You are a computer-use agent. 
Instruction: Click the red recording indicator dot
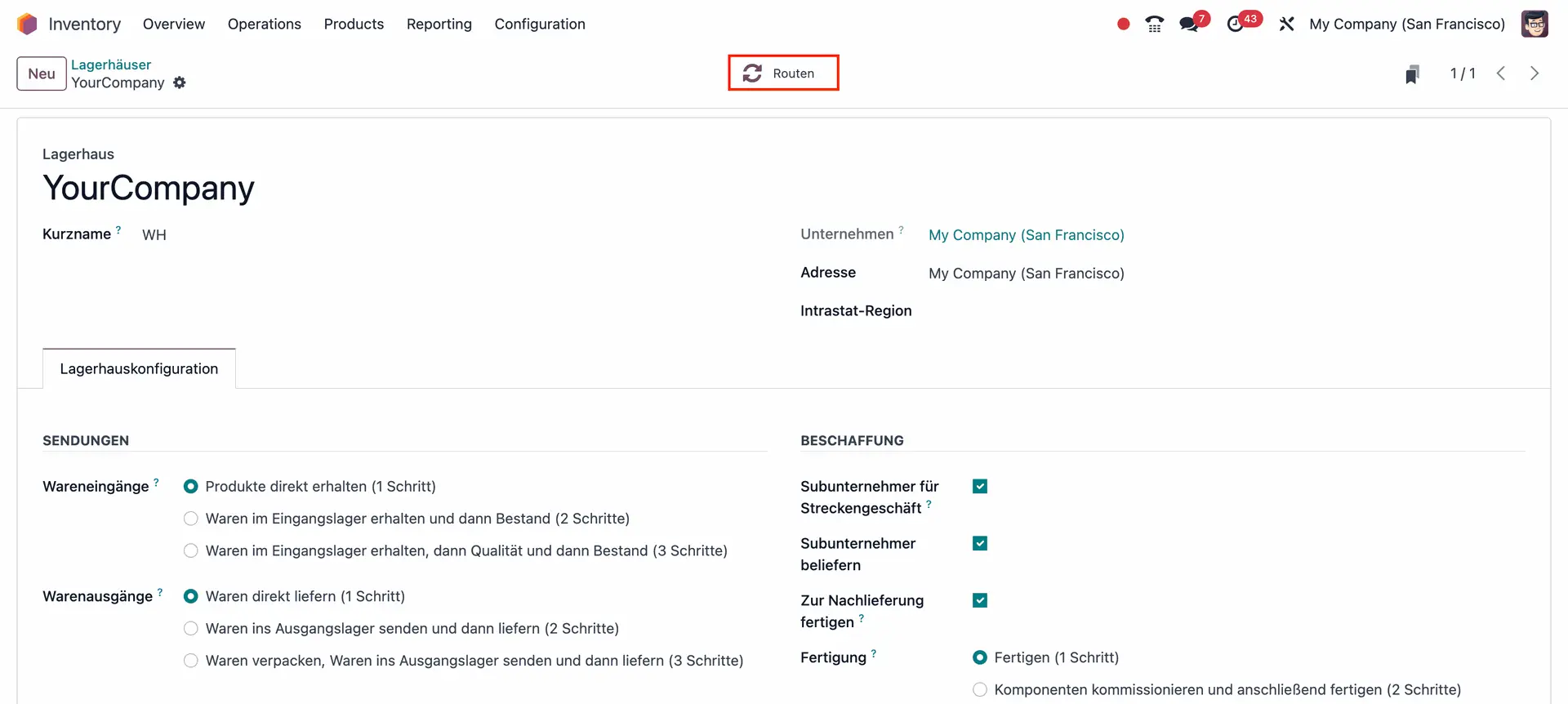[1123, 25]
